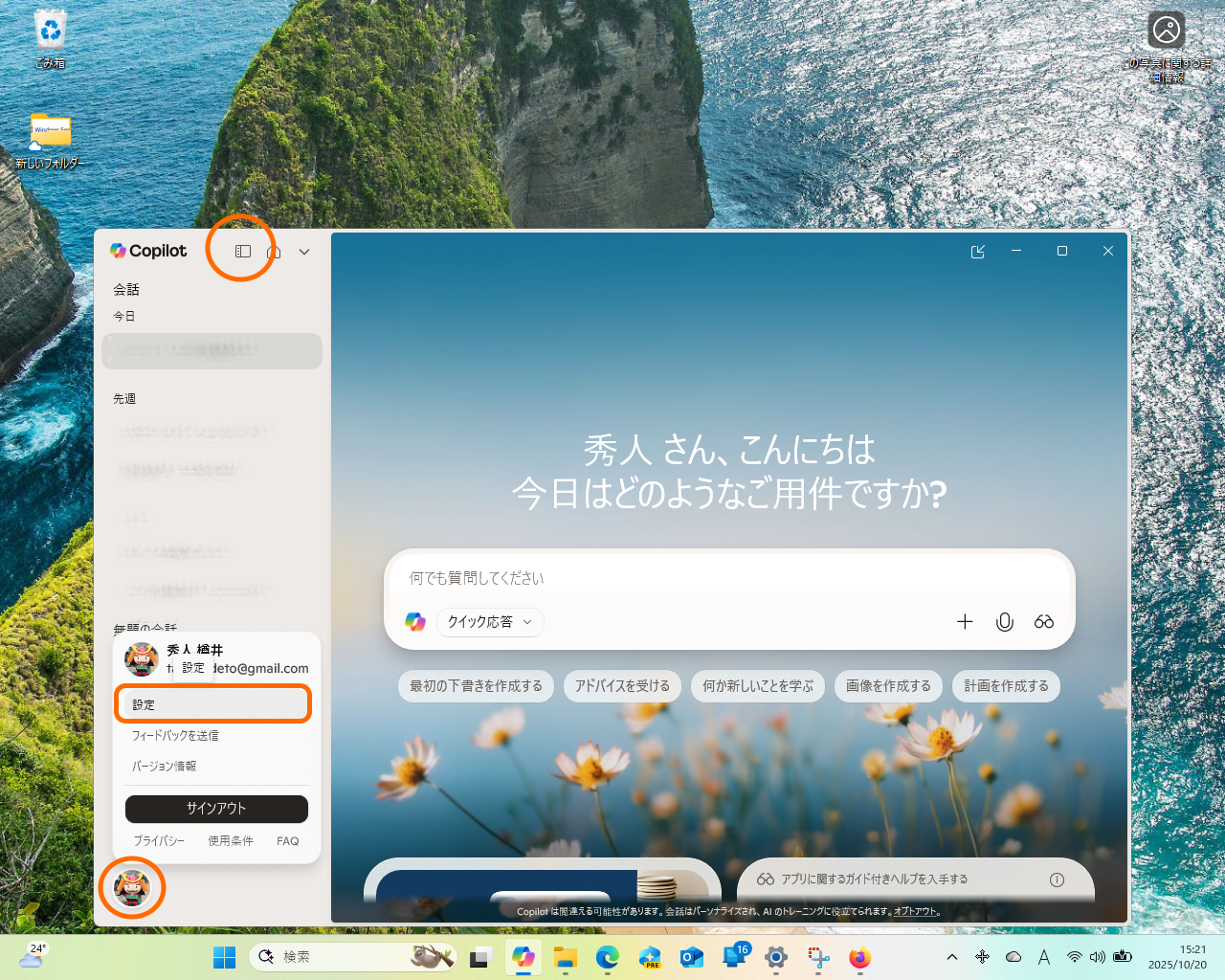Open the account menu via the avatar
Screen dimensions: 1225x980
pos(131,888)
